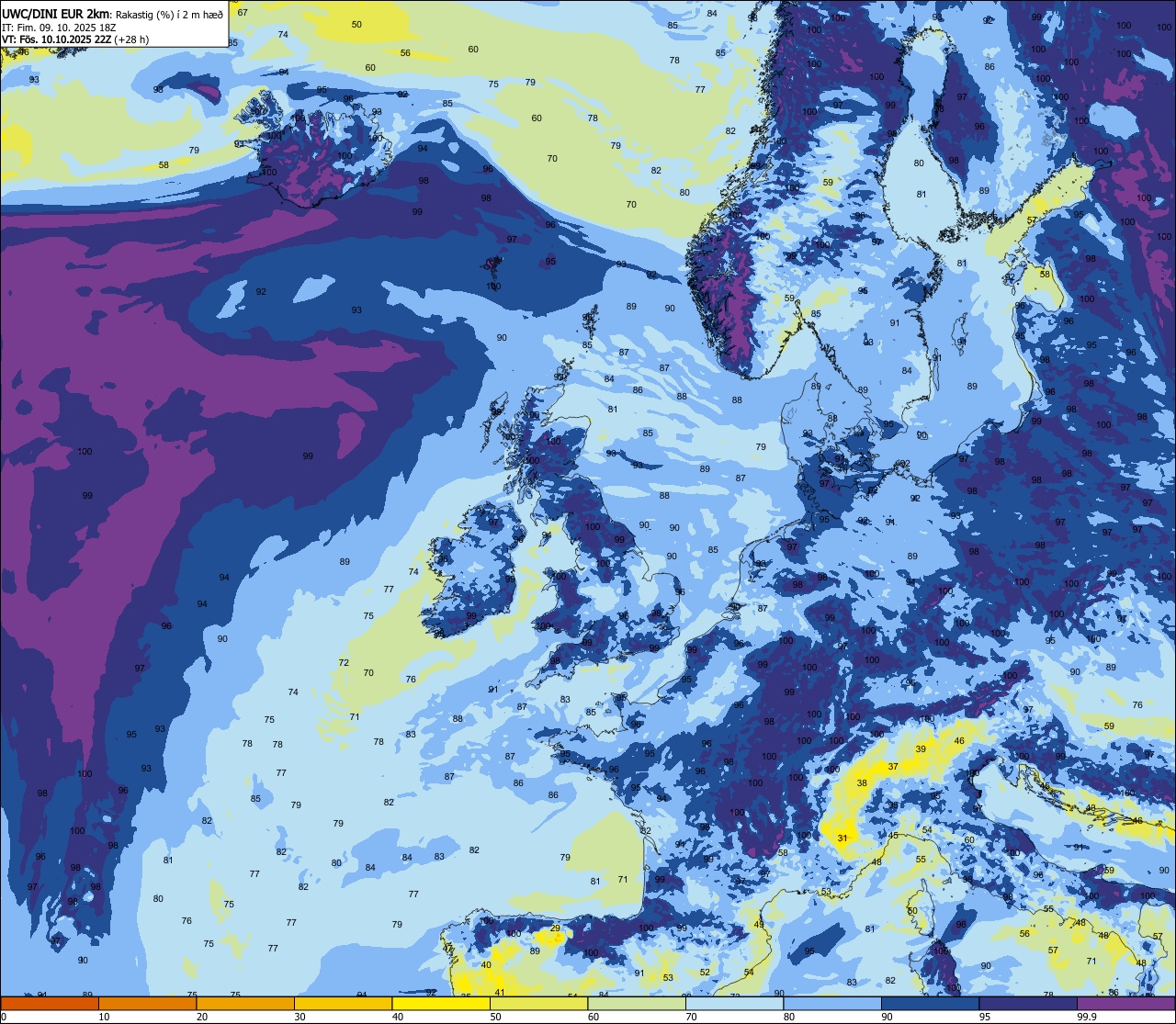Click the 29 humidity value over Spain
1176x1024 pixels.
[555, 928]
